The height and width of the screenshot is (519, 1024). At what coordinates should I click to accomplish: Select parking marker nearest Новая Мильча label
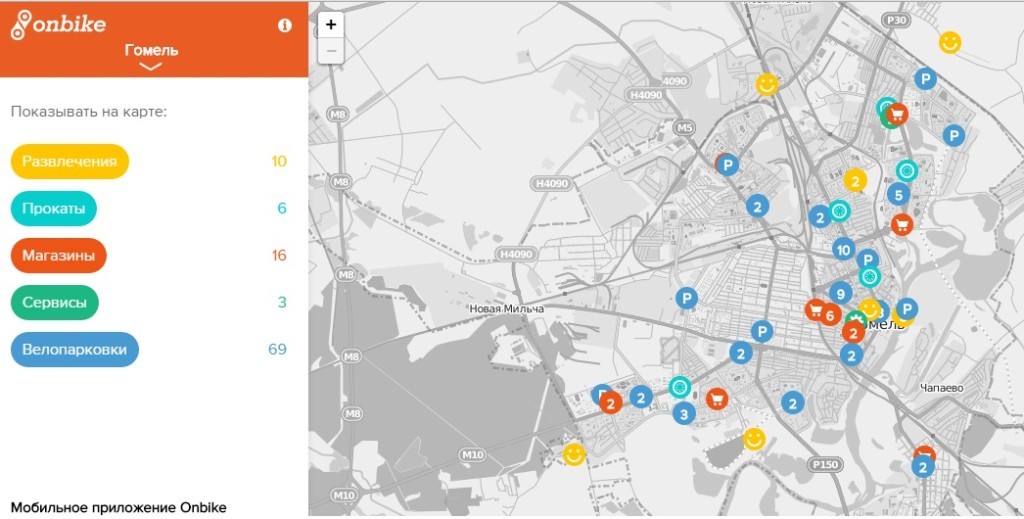686,298
